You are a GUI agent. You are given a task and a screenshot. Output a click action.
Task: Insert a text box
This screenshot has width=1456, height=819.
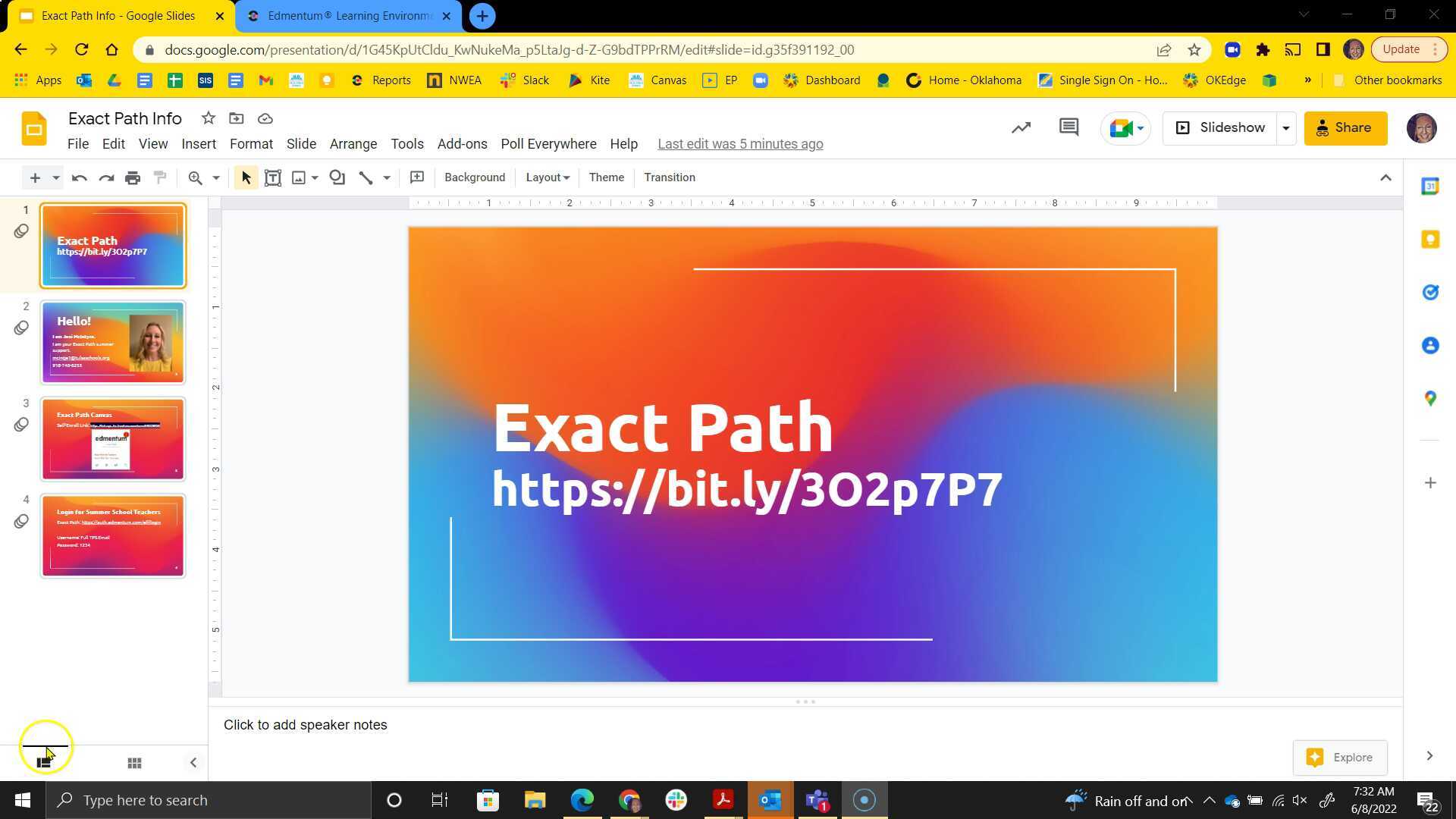273,177
